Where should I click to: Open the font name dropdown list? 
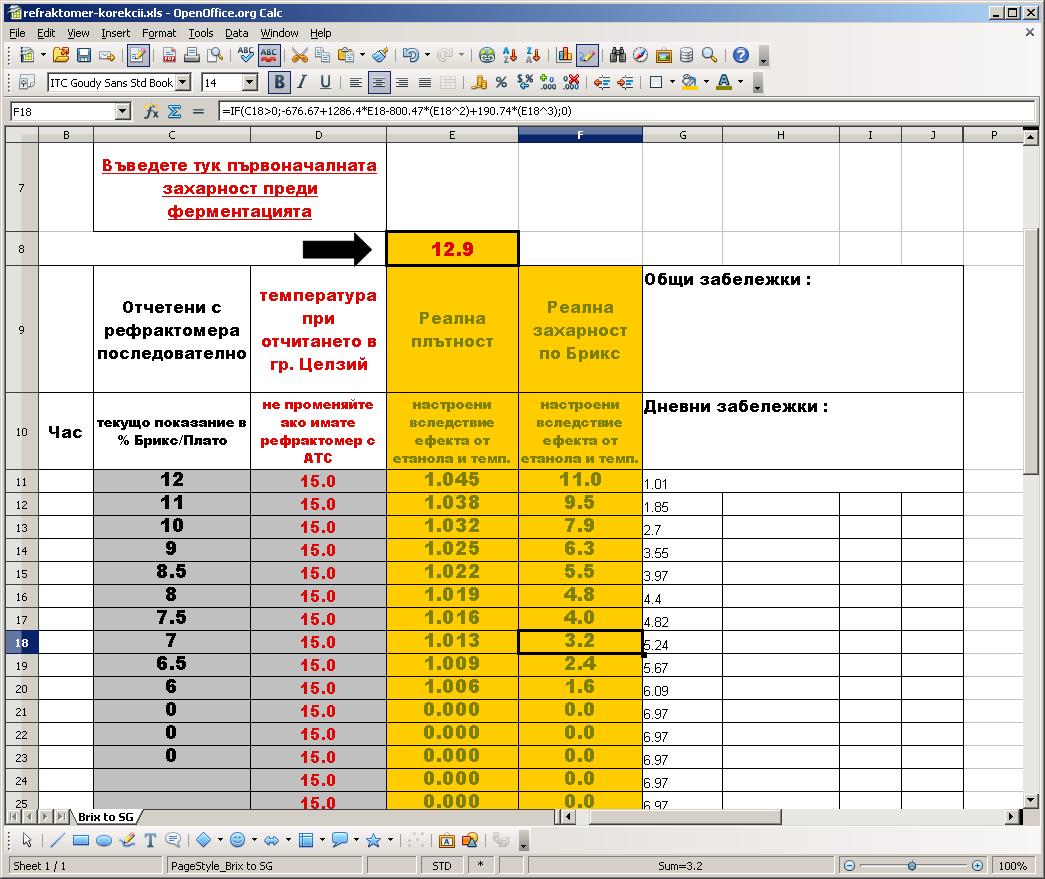[183, 83]
